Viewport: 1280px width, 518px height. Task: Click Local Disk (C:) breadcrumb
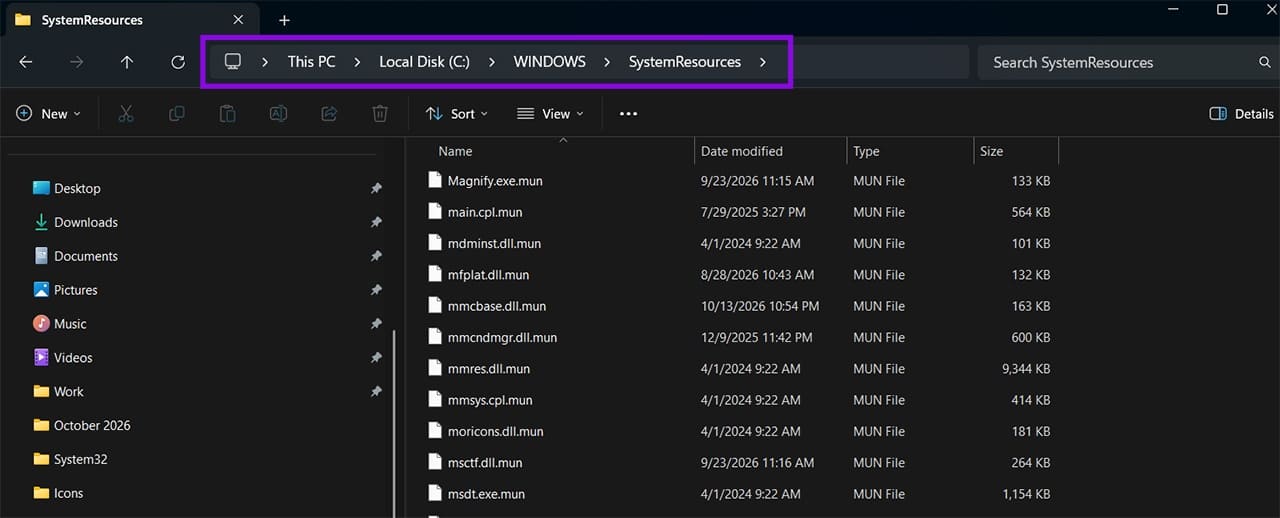[424, 62]
